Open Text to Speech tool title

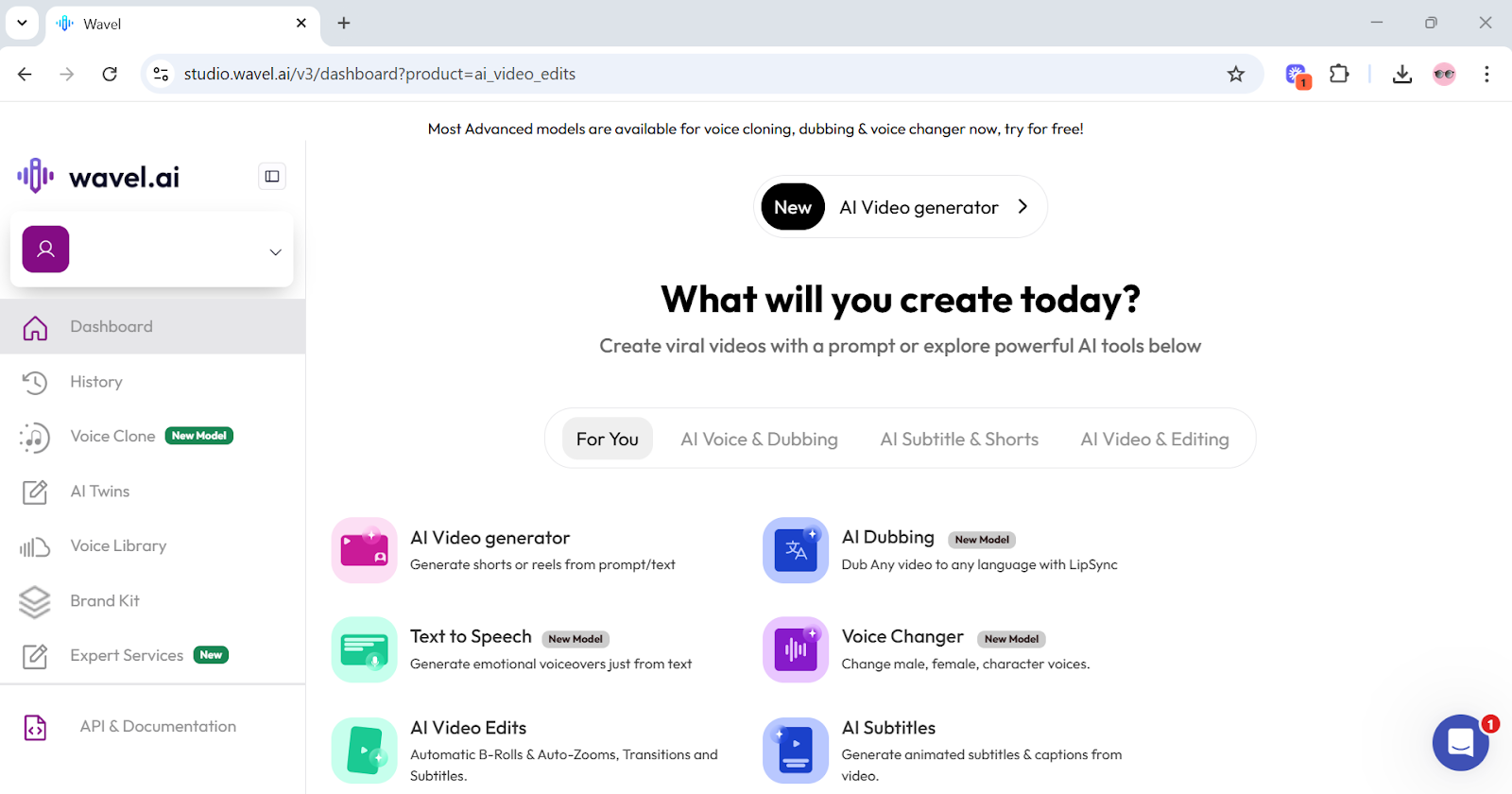tap(471, 637)
